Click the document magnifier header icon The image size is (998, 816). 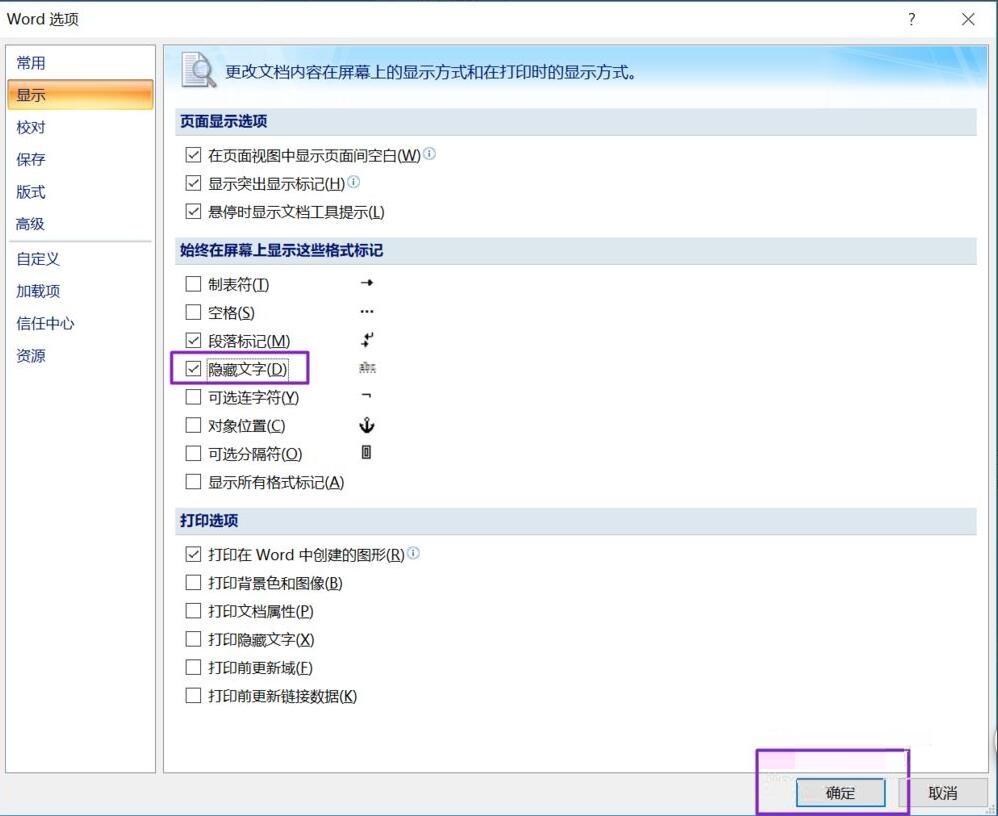click(199, 70)
